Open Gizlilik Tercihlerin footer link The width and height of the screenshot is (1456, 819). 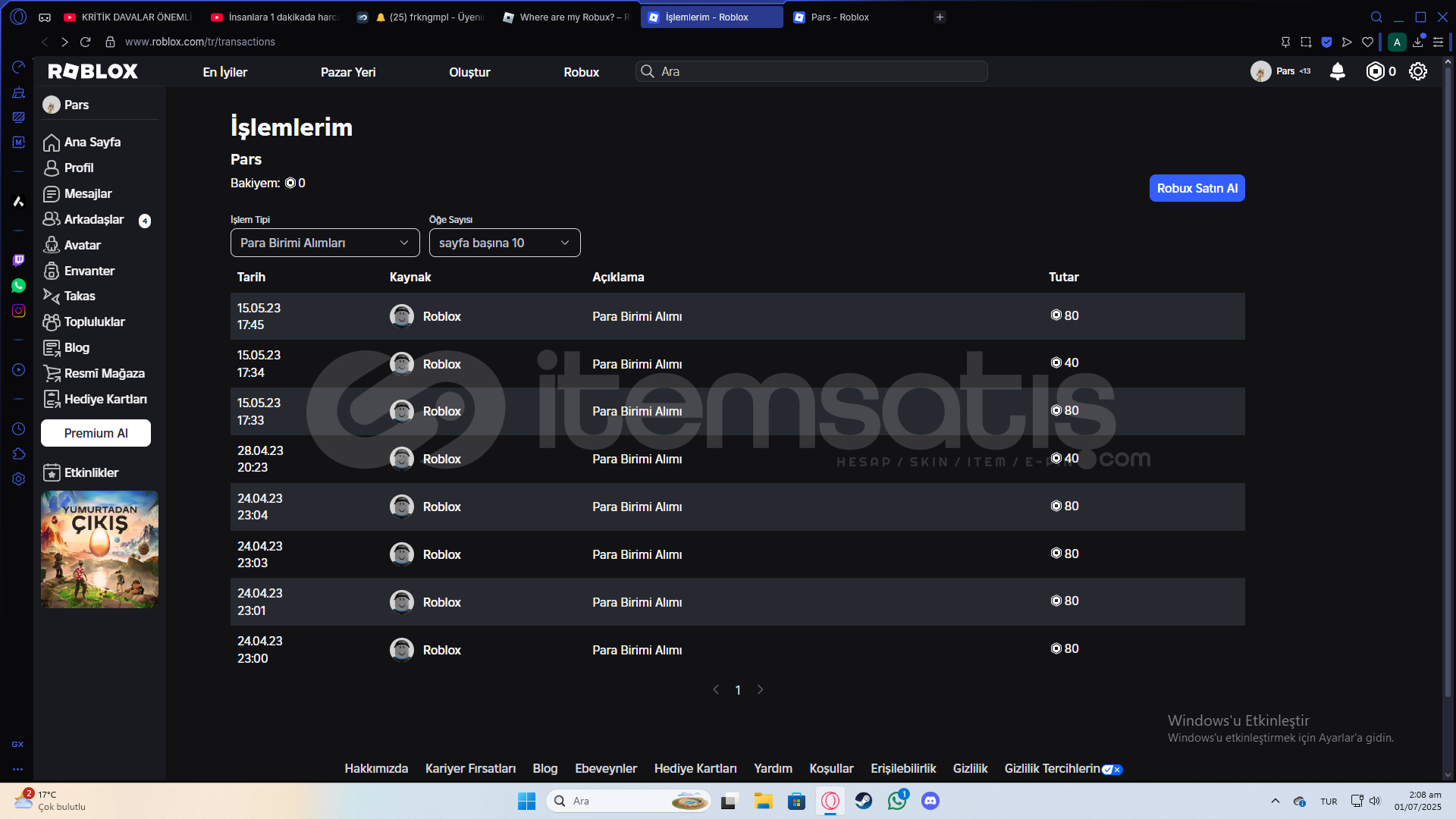[x=1063, y=768]
